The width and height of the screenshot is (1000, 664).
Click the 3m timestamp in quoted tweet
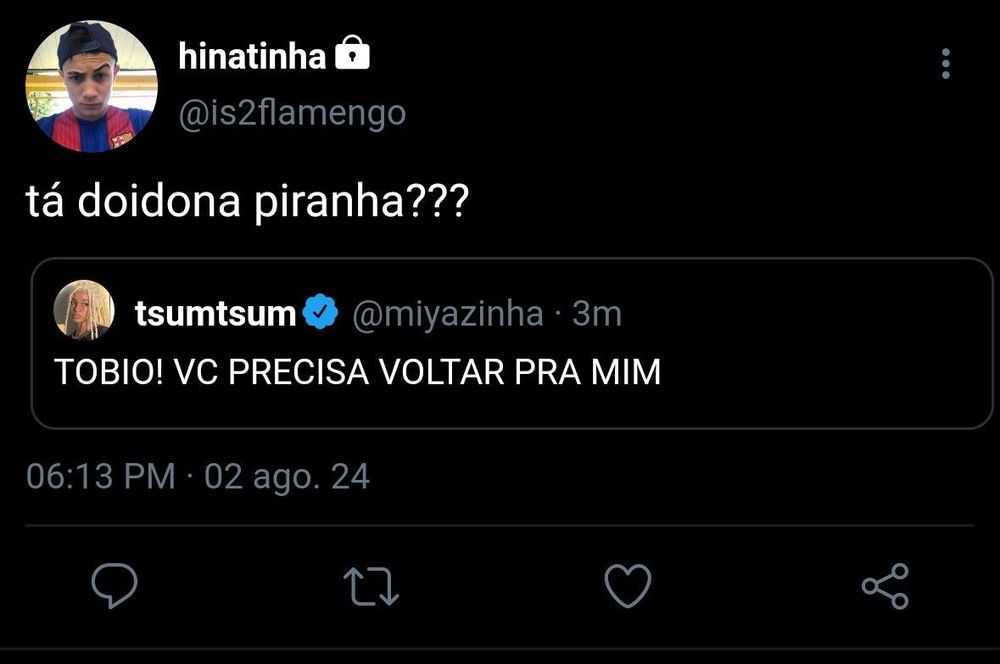(x=597, y=314)
